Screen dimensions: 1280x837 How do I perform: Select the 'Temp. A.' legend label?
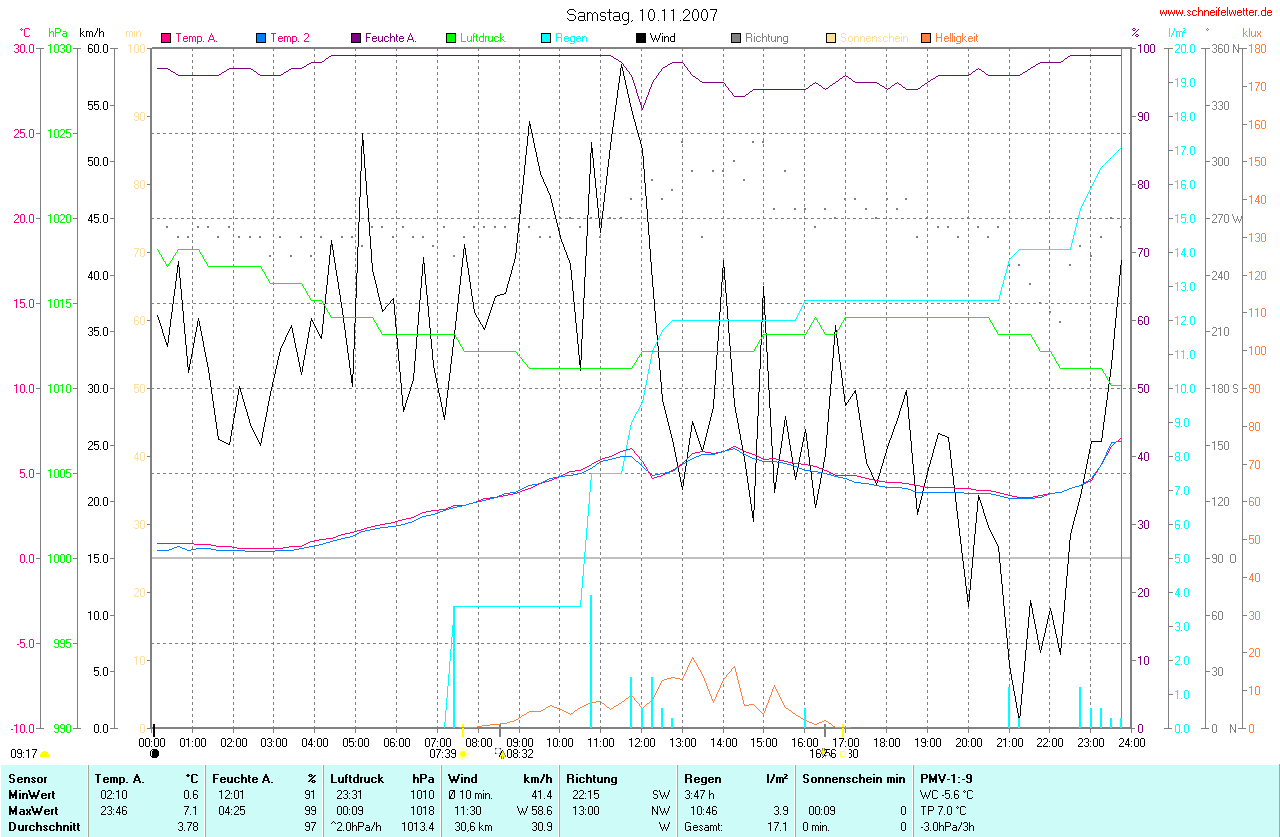click(x=196, y=38)
